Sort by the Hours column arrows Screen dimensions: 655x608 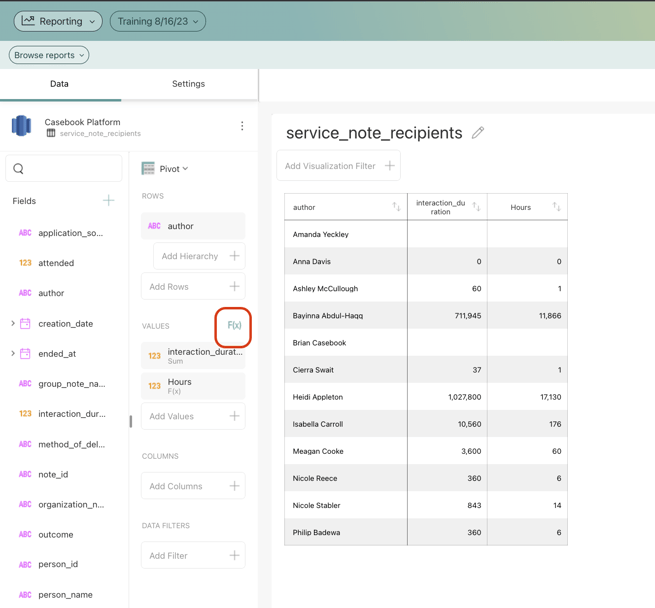[x=556, y=207]
